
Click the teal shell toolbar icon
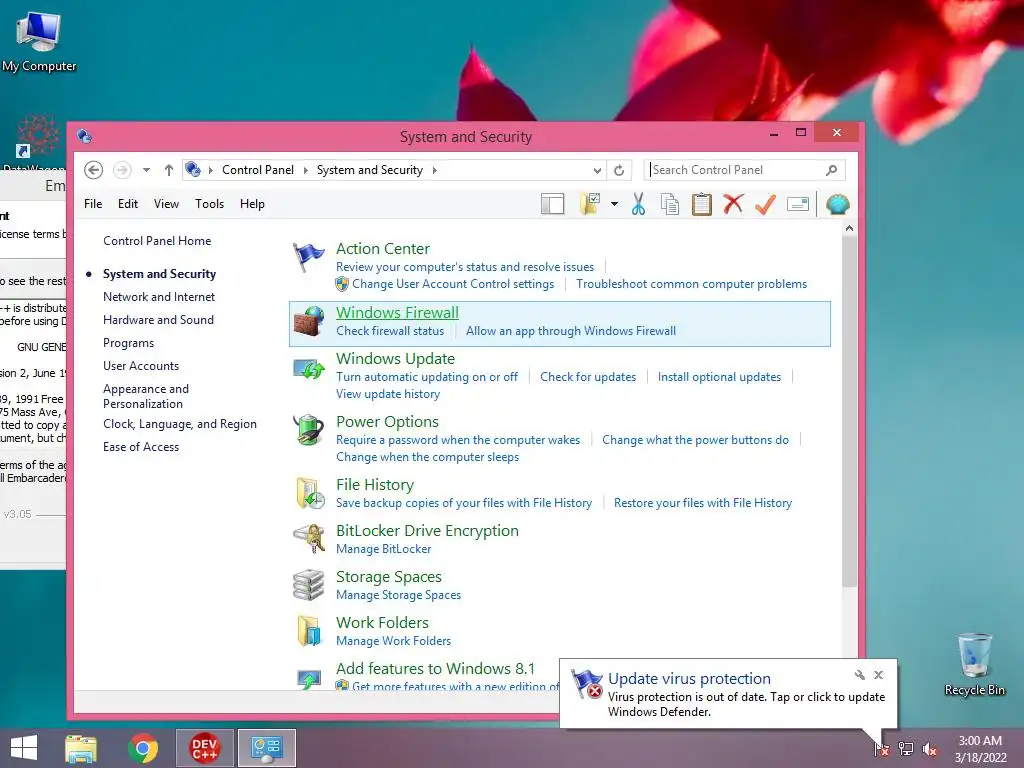(x=837, y=204)
